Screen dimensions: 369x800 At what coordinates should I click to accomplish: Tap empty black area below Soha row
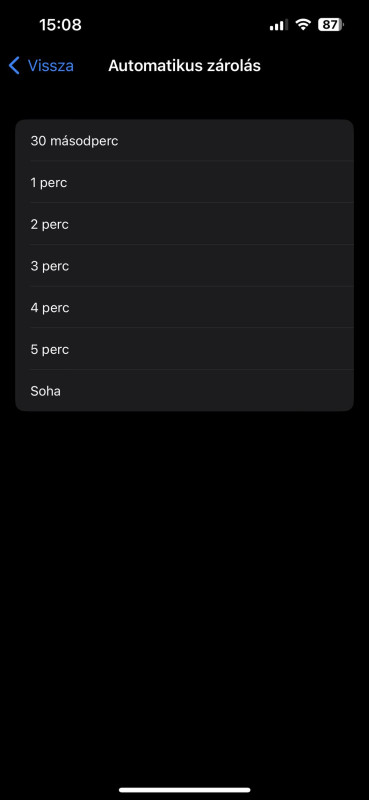pos(184,587)
